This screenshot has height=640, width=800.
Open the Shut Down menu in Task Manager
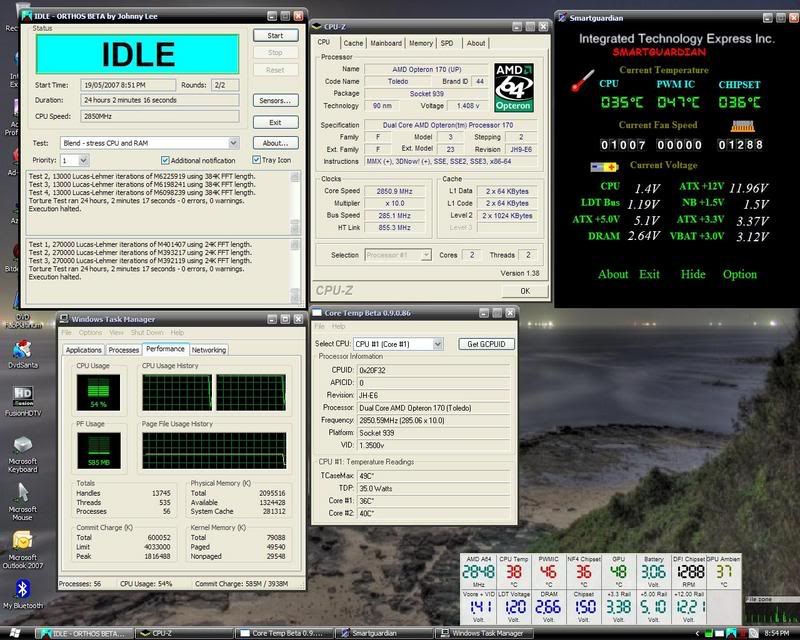coord(147,332)
